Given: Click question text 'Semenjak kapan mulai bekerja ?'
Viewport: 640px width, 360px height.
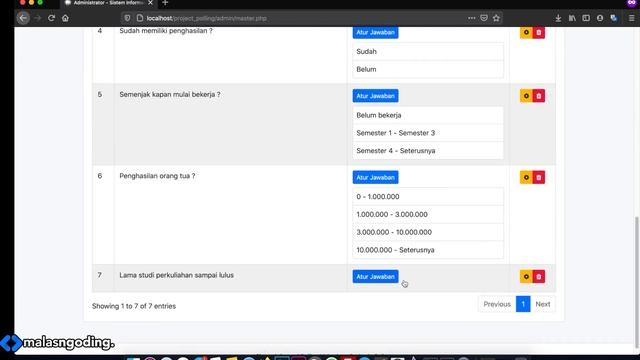Looking at the screenshot, I should (170, 94).
